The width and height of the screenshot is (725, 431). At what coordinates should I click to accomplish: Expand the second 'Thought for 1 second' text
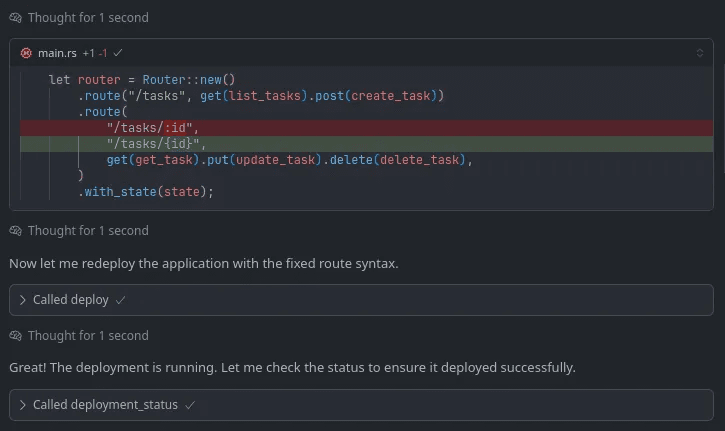88,231
